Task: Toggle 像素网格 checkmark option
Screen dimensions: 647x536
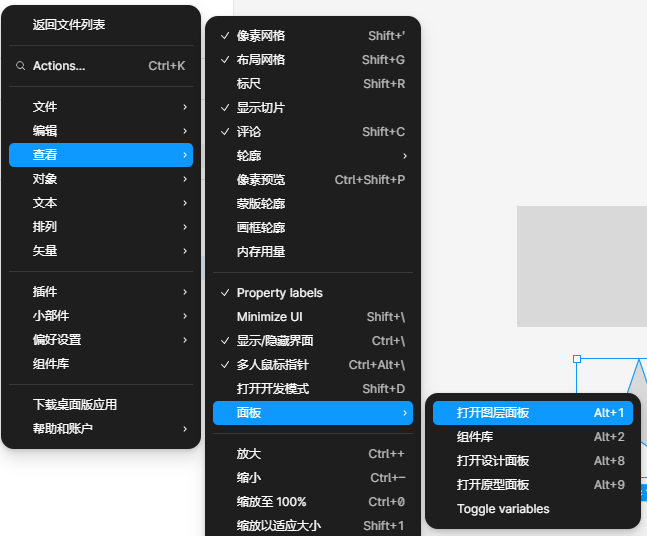Action: (313, 36)
